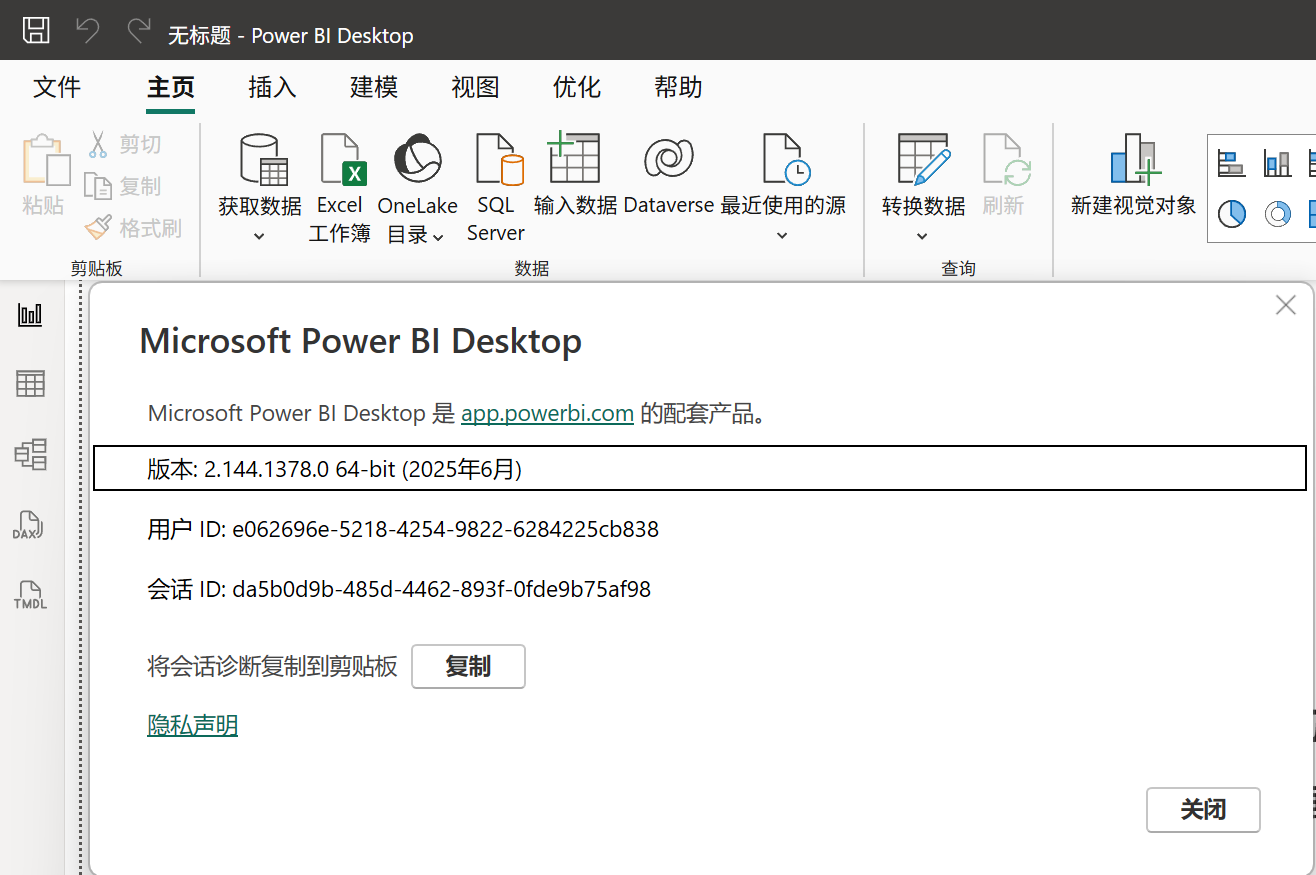1316x875 pixels.
Task: Open the 建模 ribbon tab
Action: tap(374, 87)
